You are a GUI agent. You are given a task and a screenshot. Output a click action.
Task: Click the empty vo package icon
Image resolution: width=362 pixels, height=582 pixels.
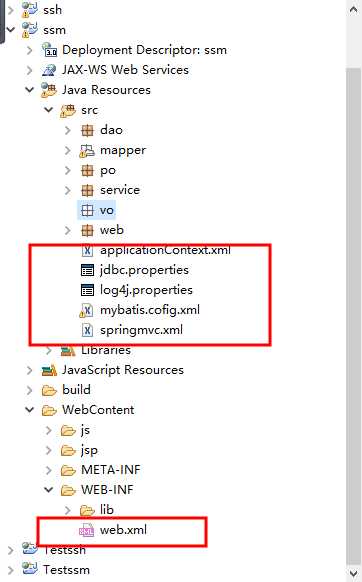tap(87, 210)
